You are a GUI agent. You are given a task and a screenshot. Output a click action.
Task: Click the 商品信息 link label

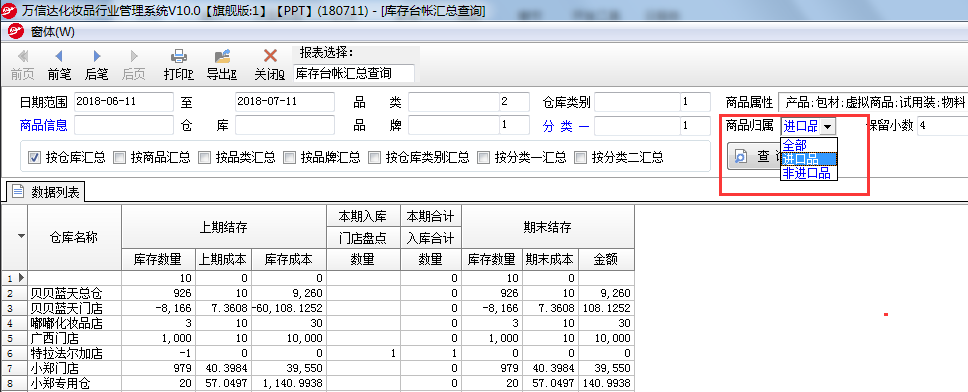(43, 126)
